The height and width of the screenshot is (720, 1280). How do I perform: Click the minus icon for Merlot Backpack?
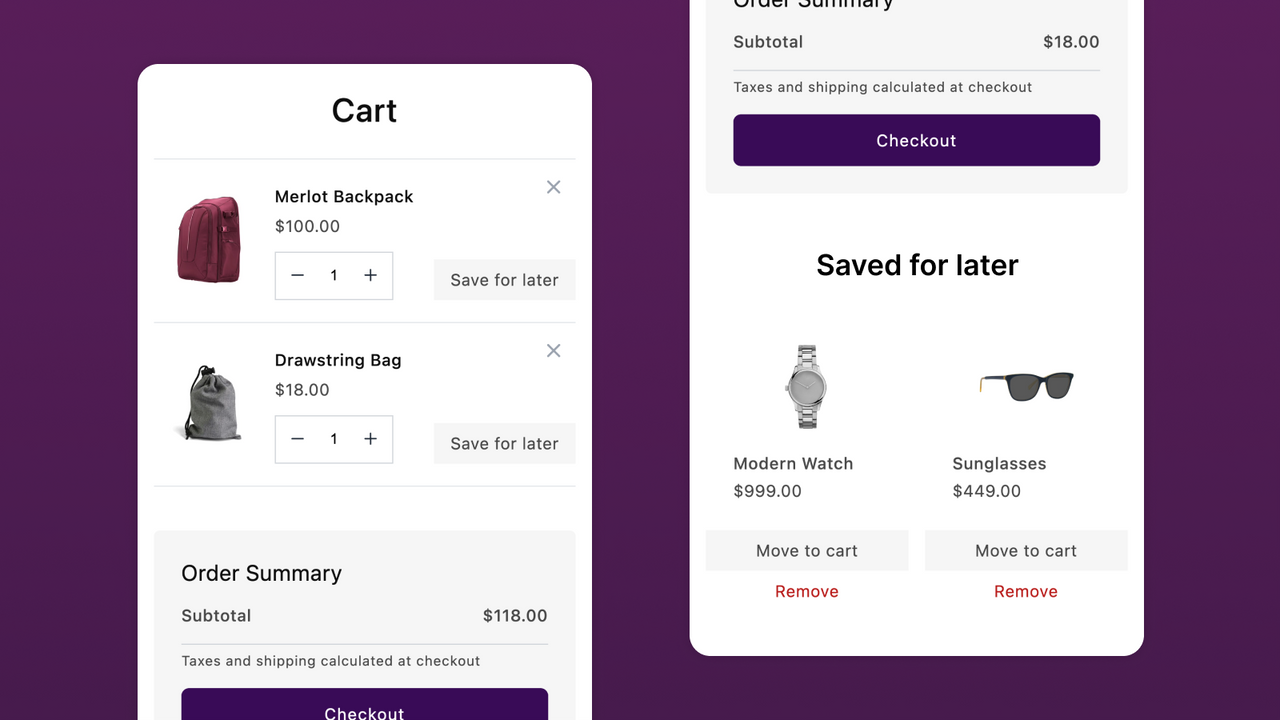point(297,275)
